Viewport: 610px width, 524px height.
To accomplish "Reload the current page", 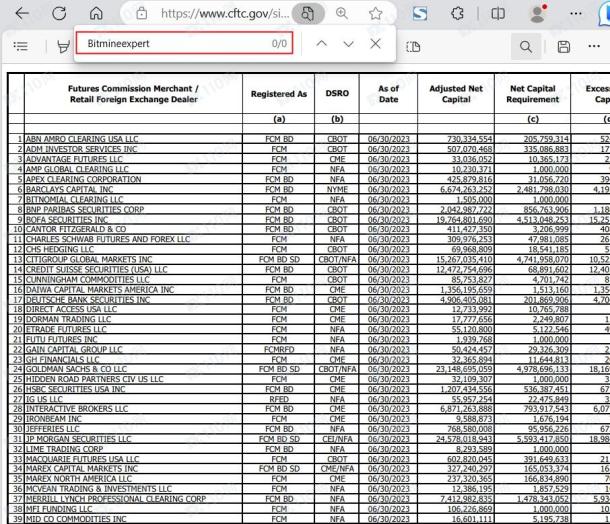I will (x=59, y=14).
